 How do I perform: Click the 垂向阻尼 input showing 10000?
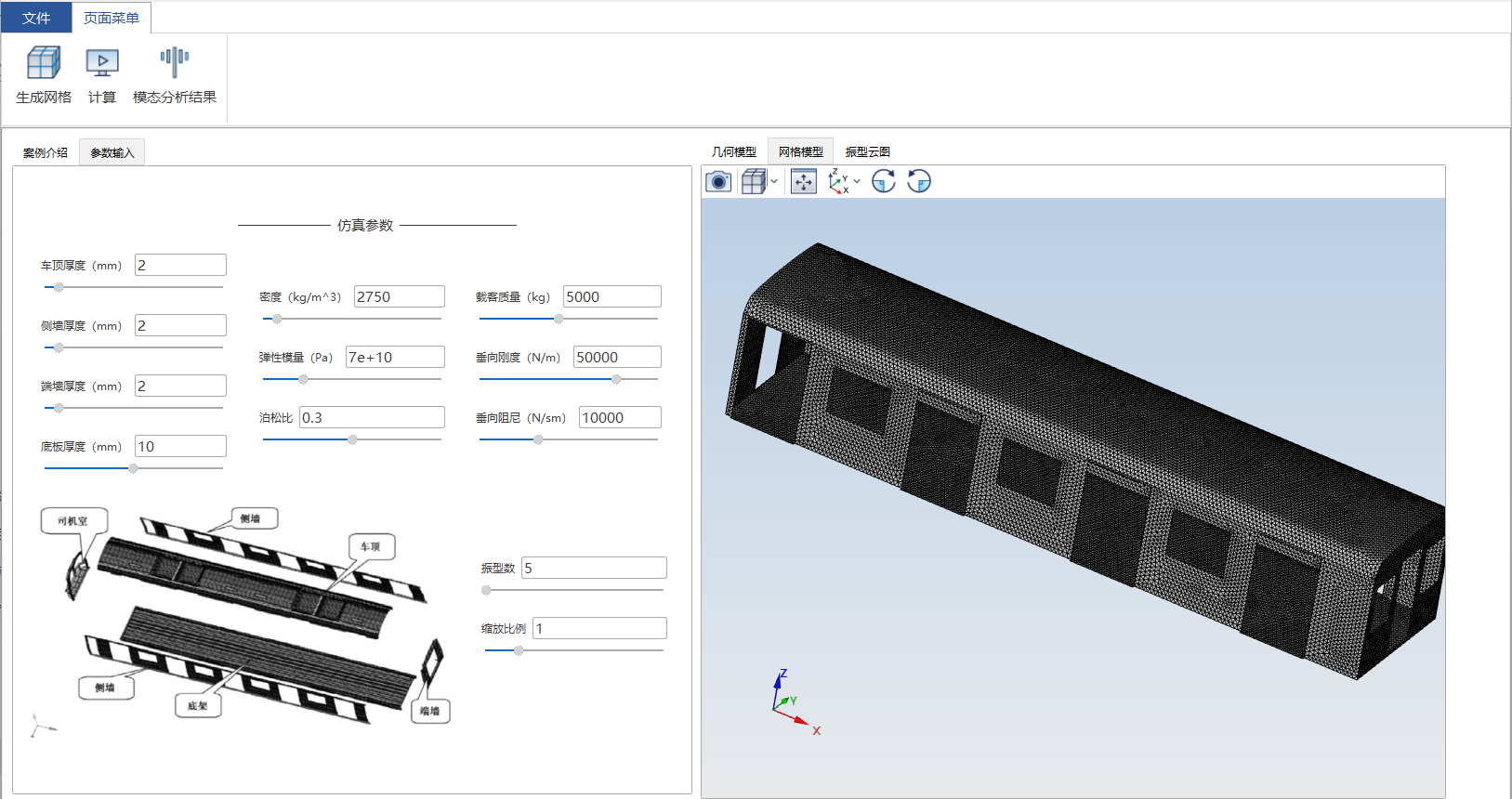[x=620, y=417]
